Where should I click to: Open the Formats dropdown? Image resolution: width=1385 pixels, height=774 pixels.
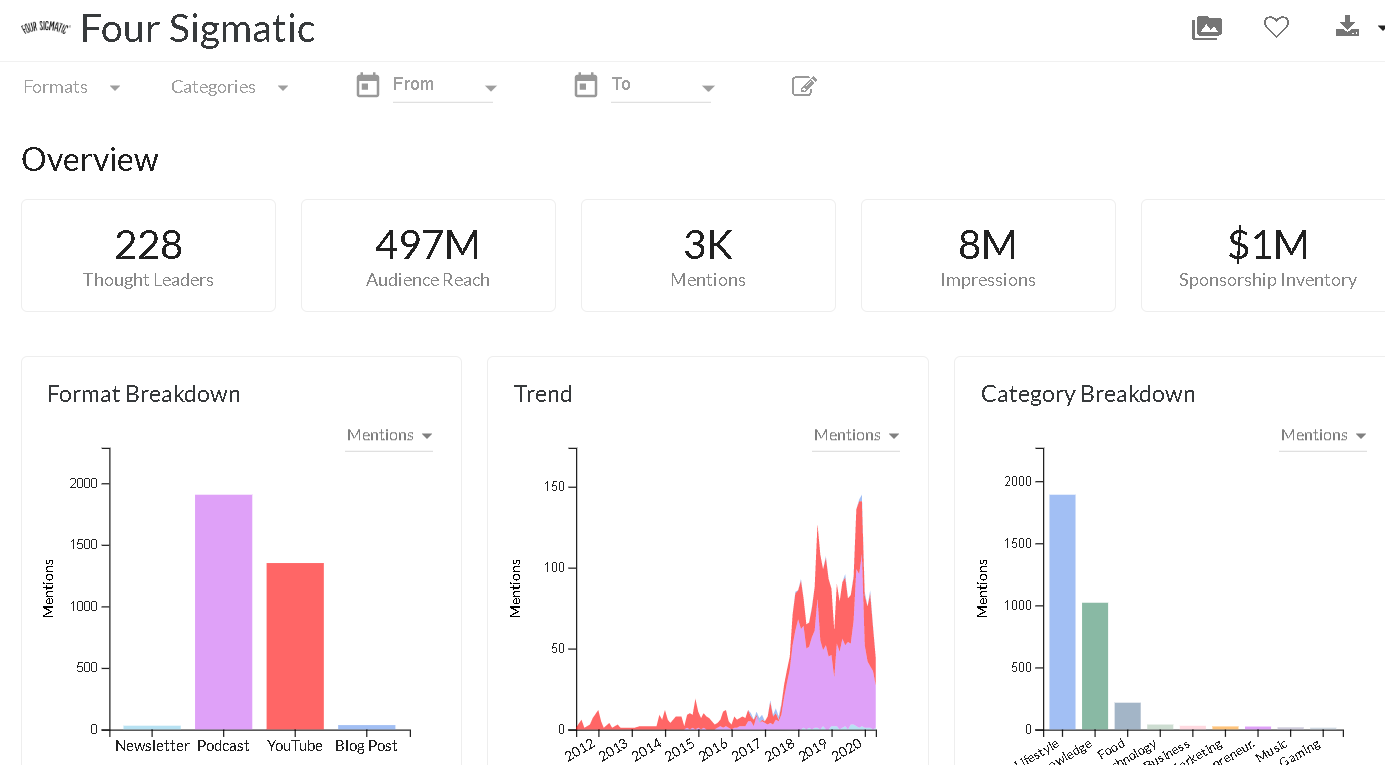pos(72,87)
